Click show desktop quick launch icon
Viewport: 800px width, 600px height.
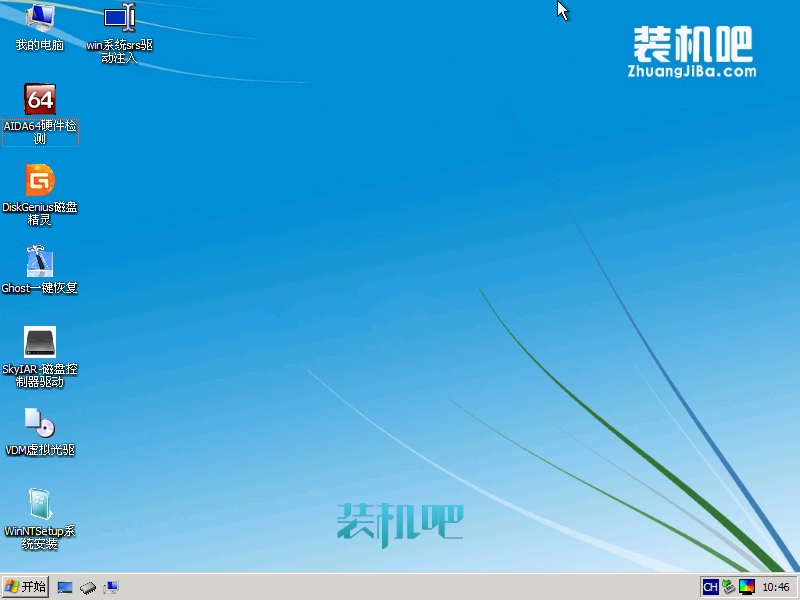click(x=65, y=587)
